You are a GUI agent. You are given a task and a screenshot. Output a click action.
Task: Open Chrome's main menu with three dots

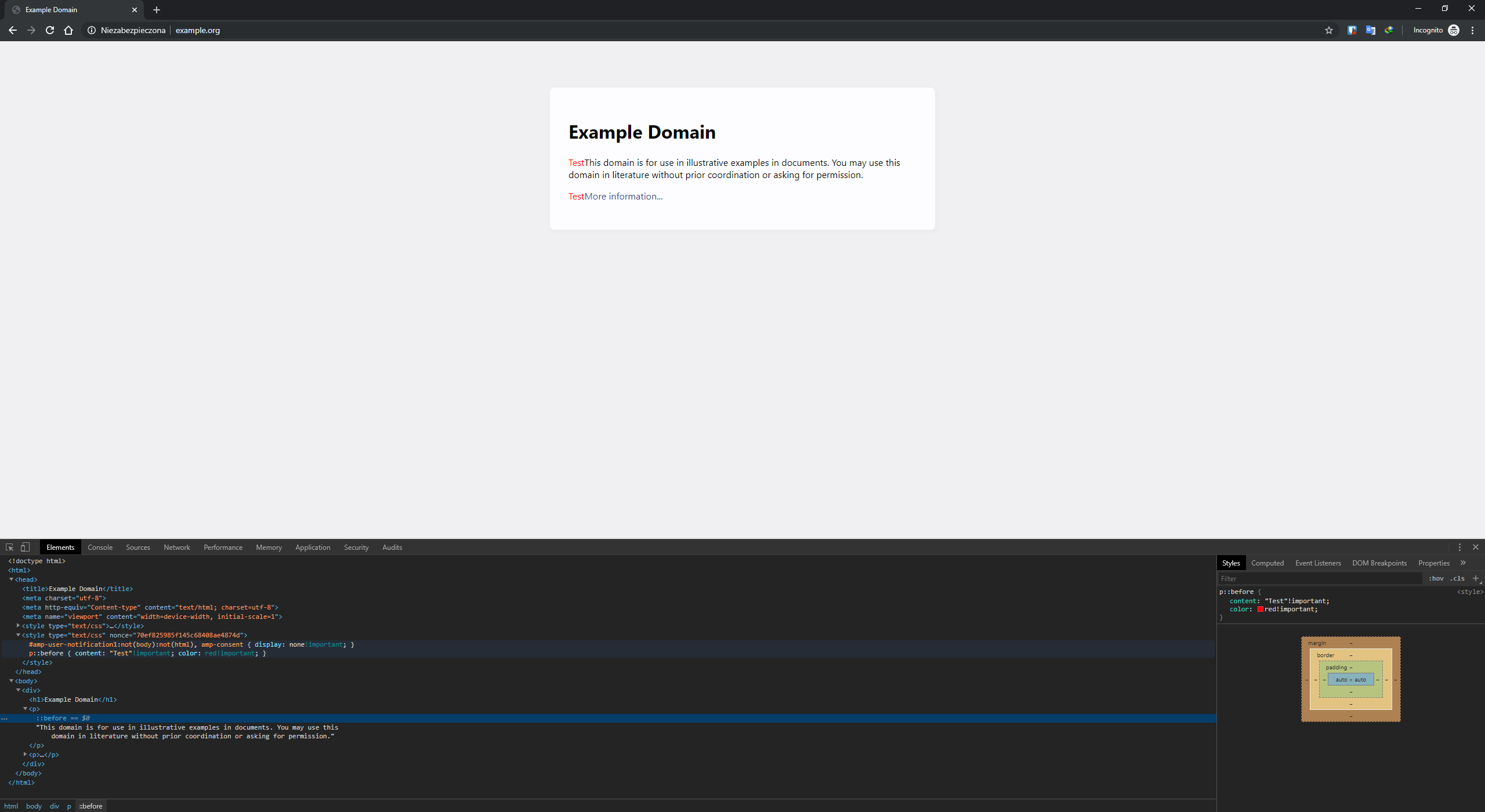[1472, 30]
